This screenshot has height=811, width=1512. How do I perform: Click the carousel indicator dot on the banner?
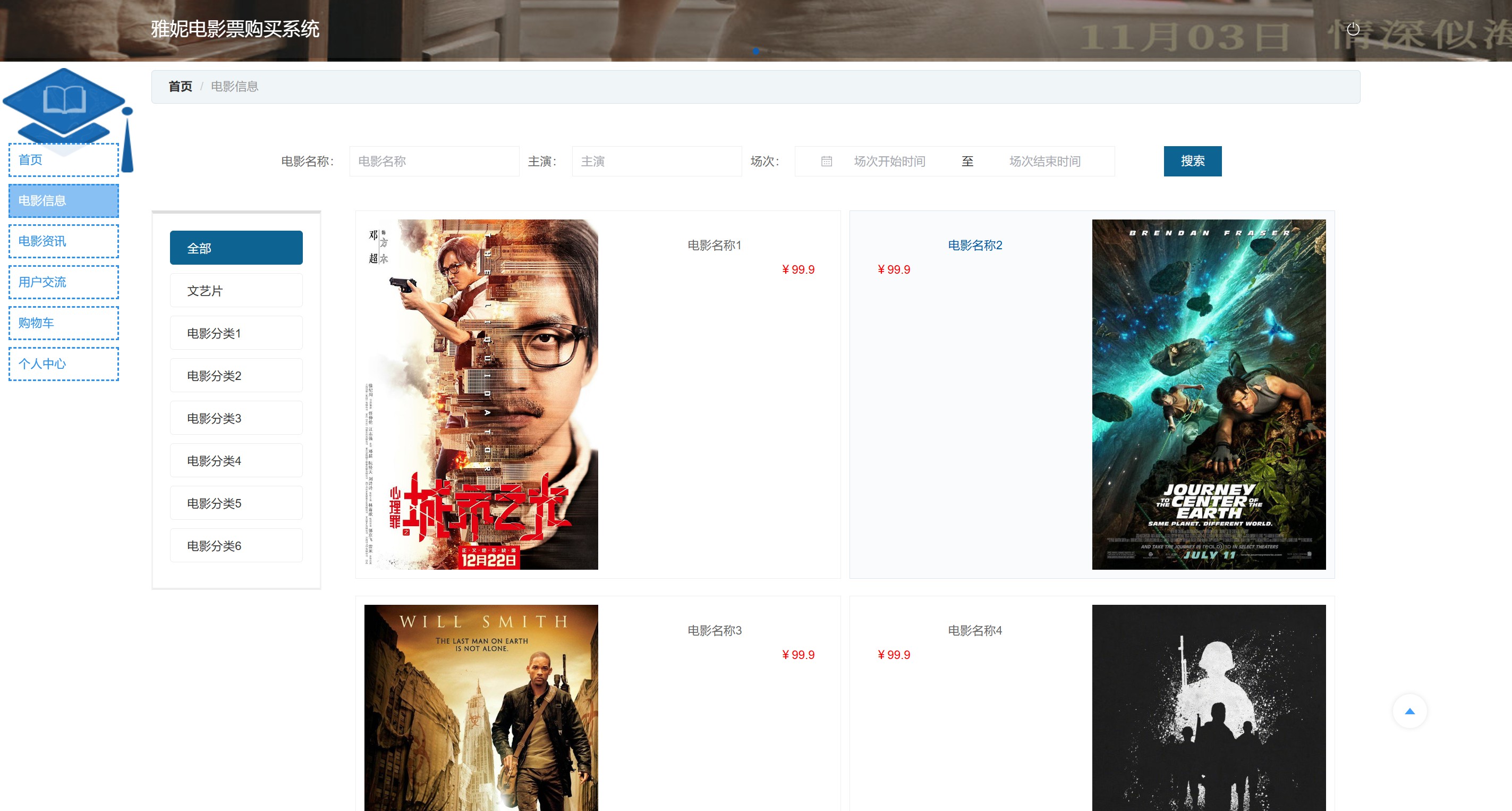point(755,51)
